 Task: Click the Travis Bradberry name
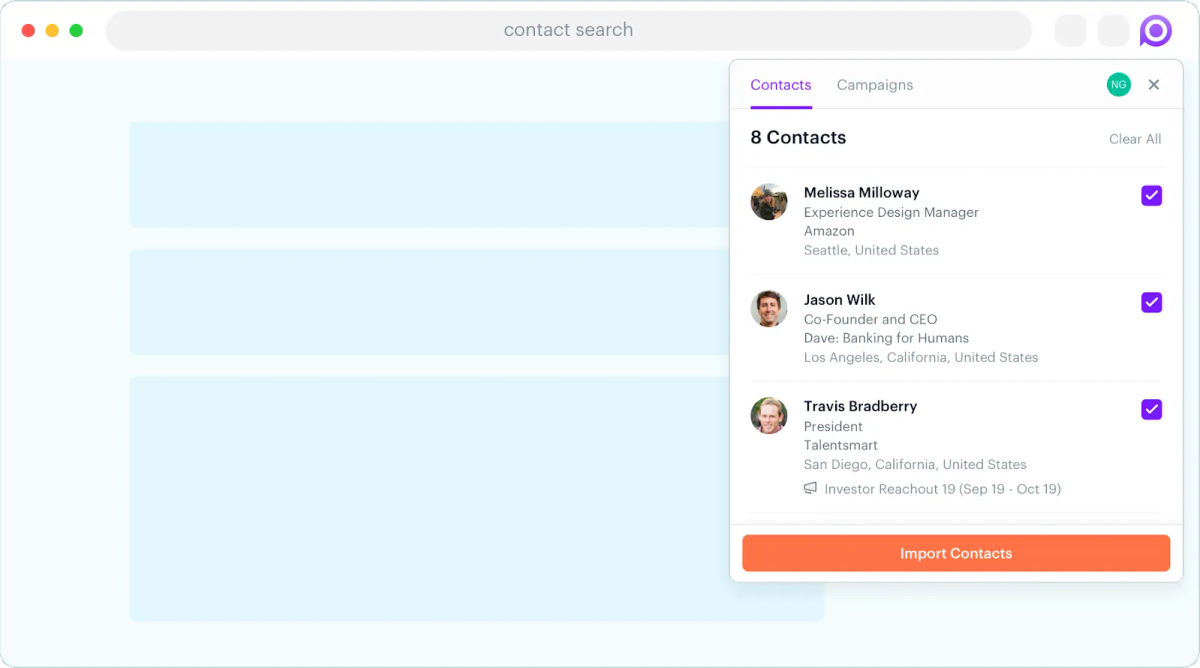pyautogui.click(x=860, y=406)
